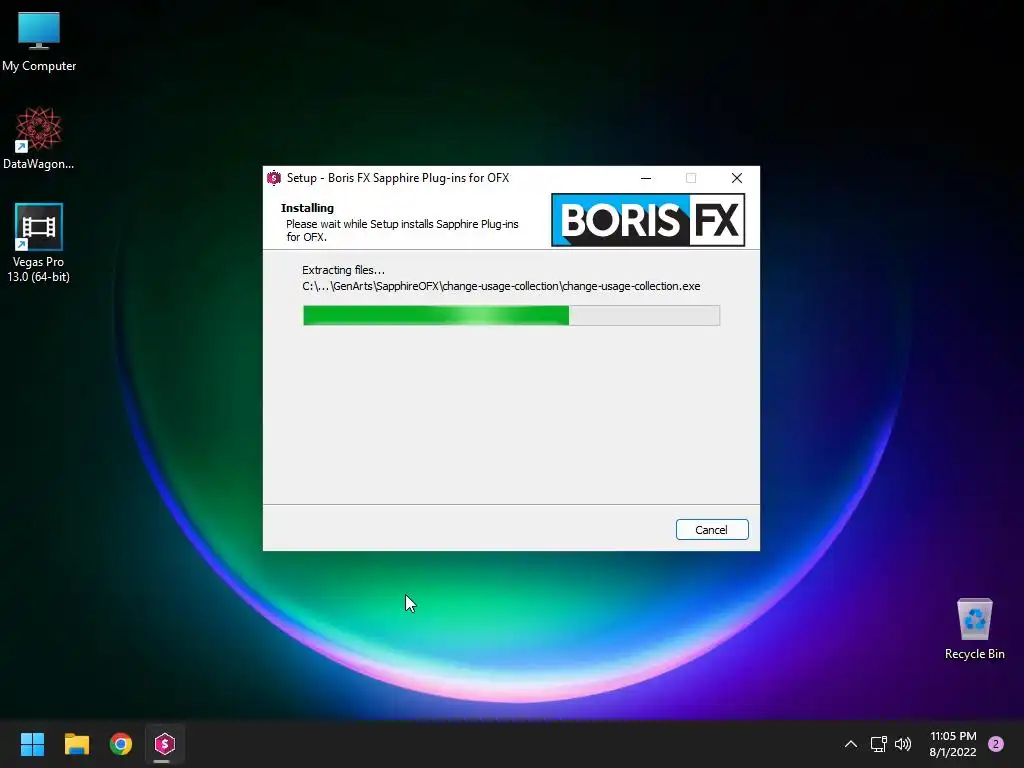Viewport: 1024px width, 768px height.
Task: Select the Vegas Pro 13.0 shortcut
Action: click(x=39, y=243)
